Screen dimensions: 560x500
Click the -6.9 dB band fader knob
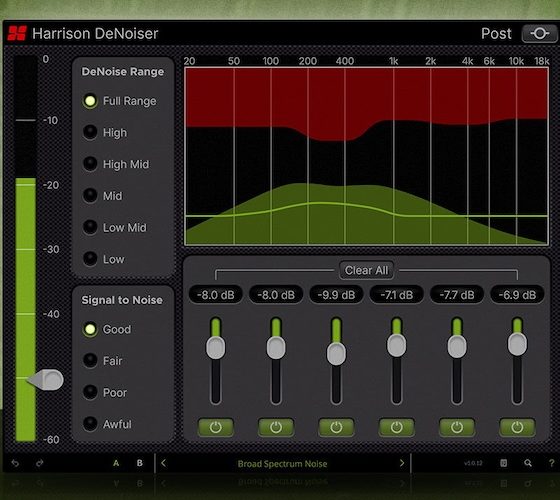518,344
